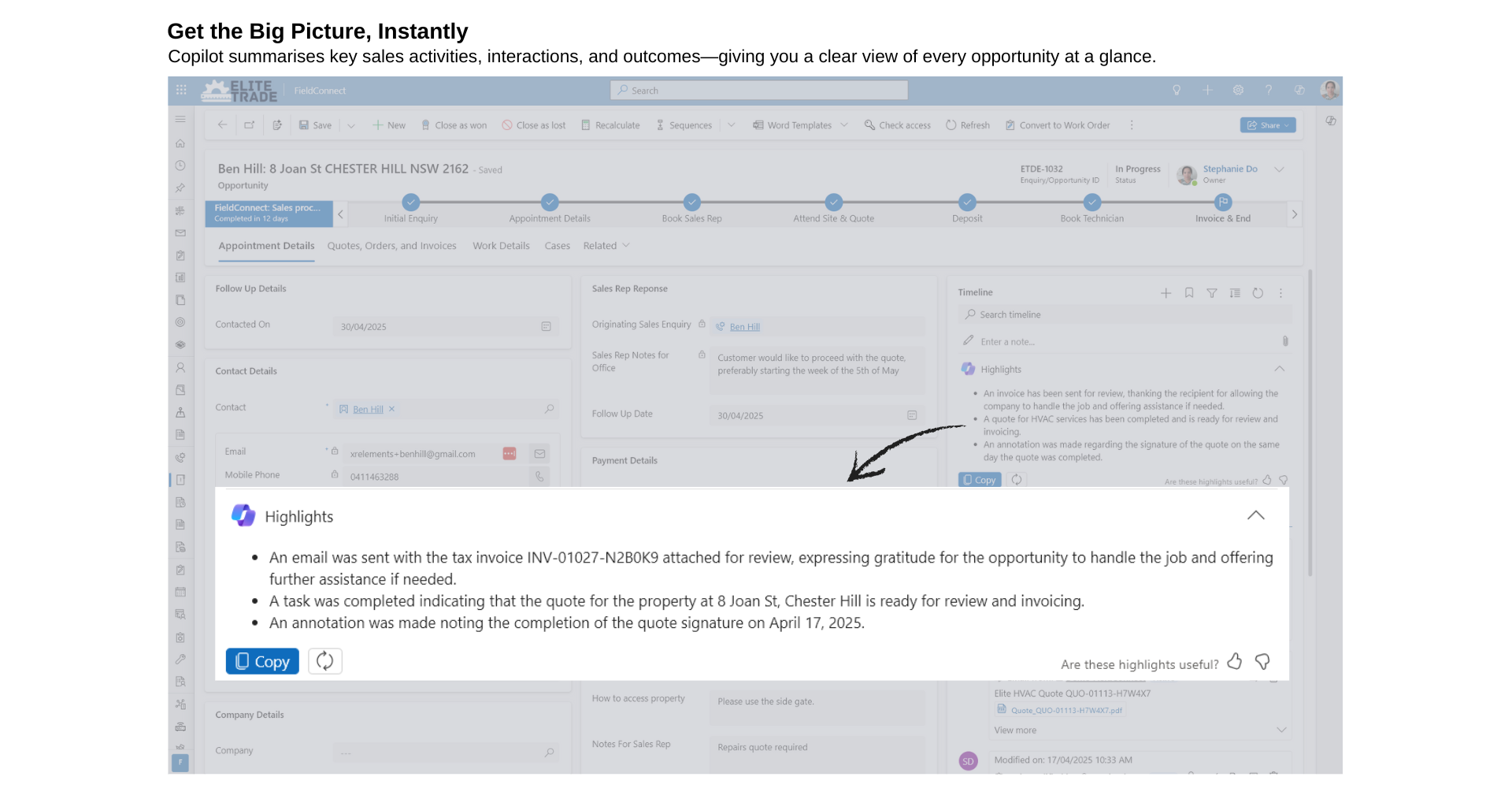1512x788 pixels.
Task: Collapse small Highlights section in Timeline
Action: coord(1280,369)
